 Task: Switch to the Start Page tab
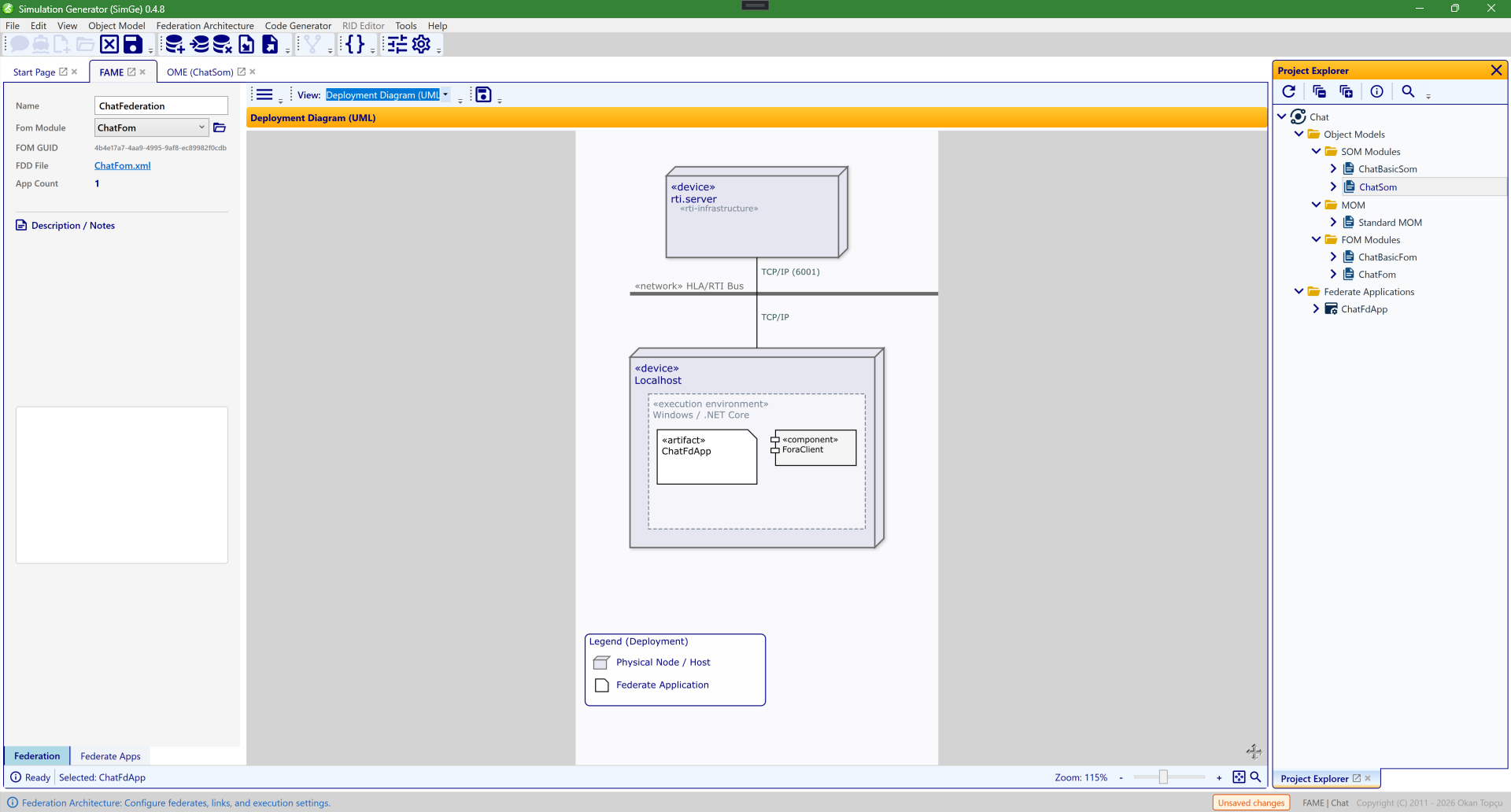coord(34,72)
